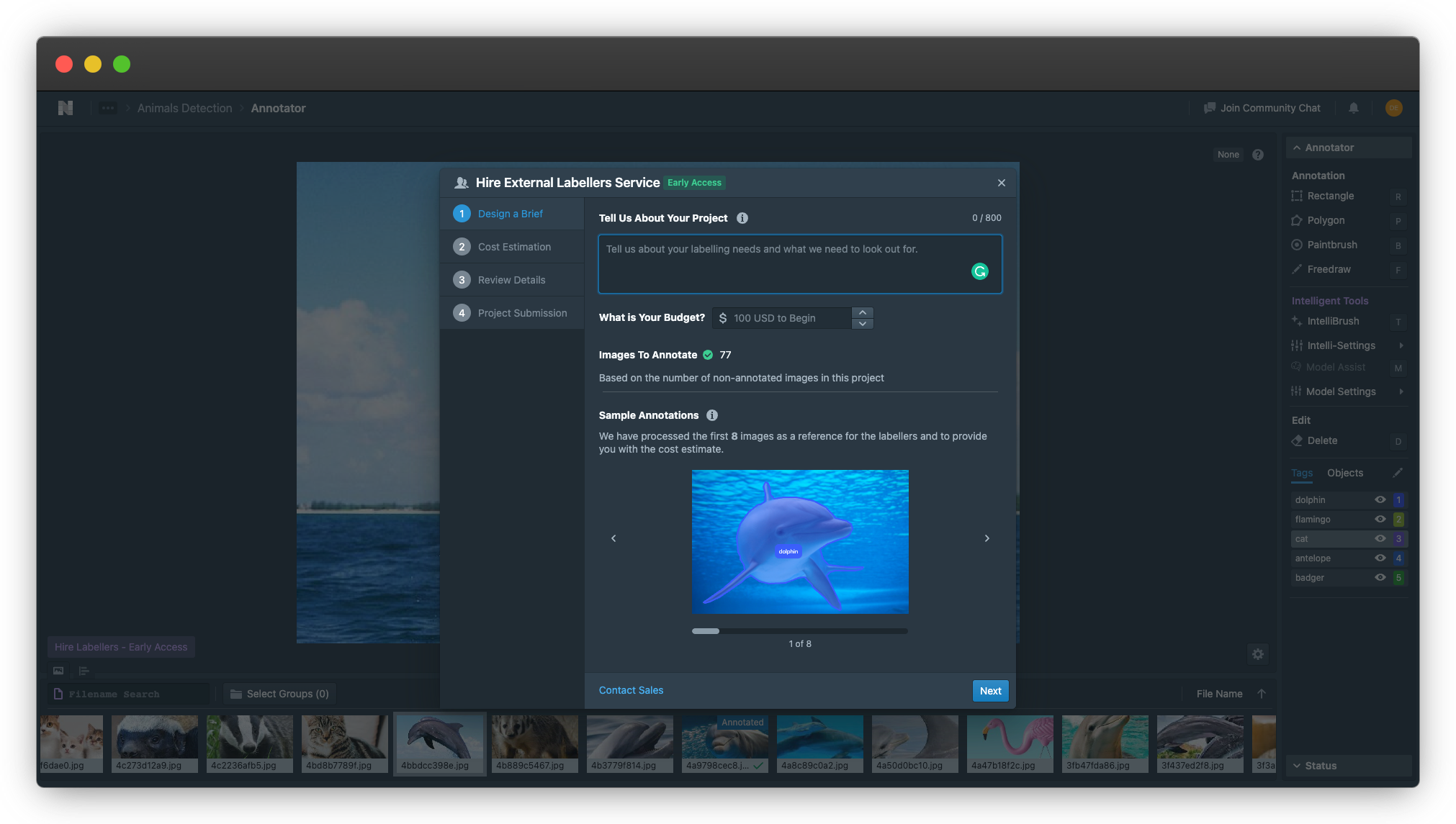Viewport: 1456px width, 824px height.
Task: Click Hire Labellers - Early Access button
Action: pos(121,647)
